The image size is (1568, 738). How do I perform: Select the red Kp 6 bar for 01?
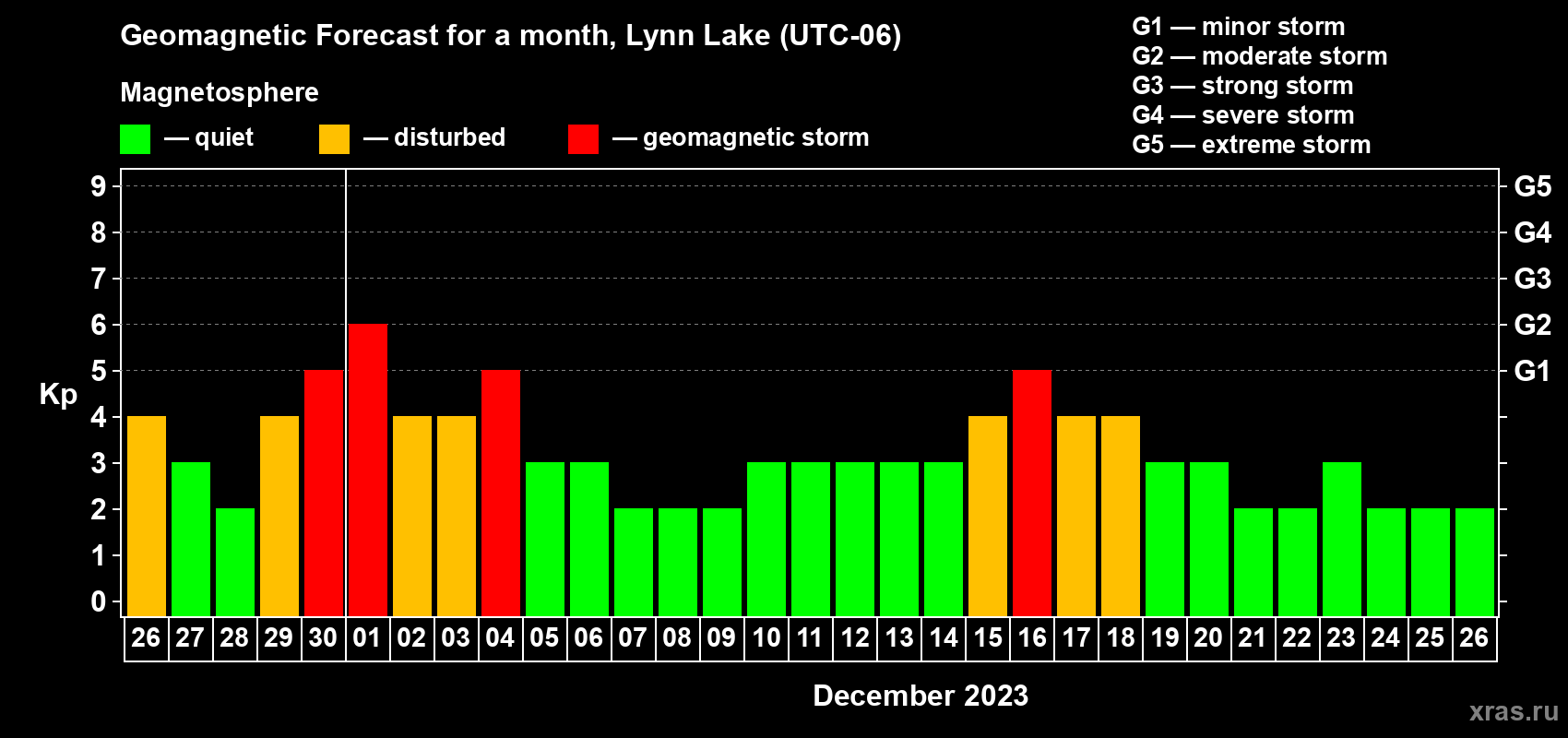tap(368, 470)
